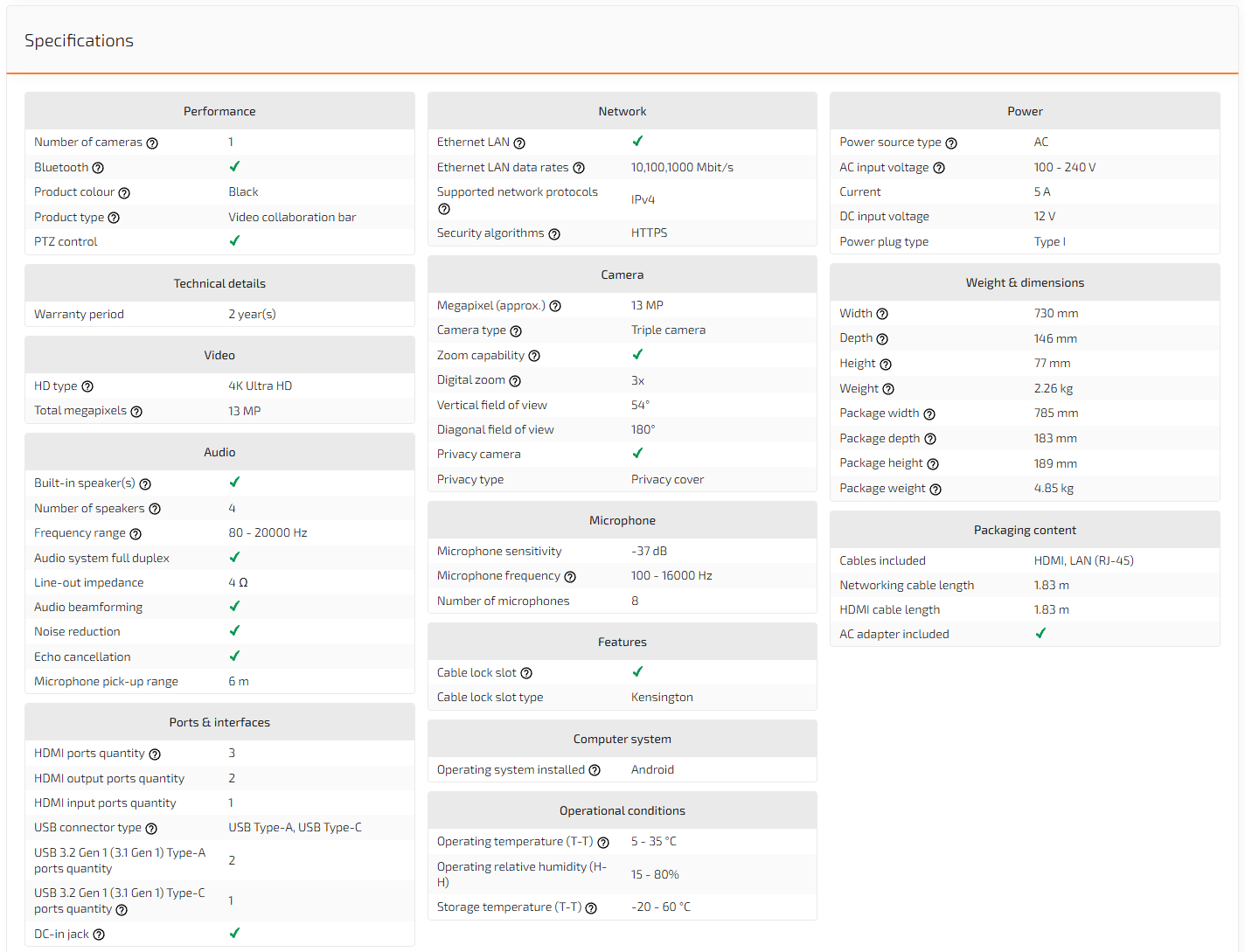Click help icon next to Number of cameras
Viewport: 1245px width, 952px height.
point(152,143)
